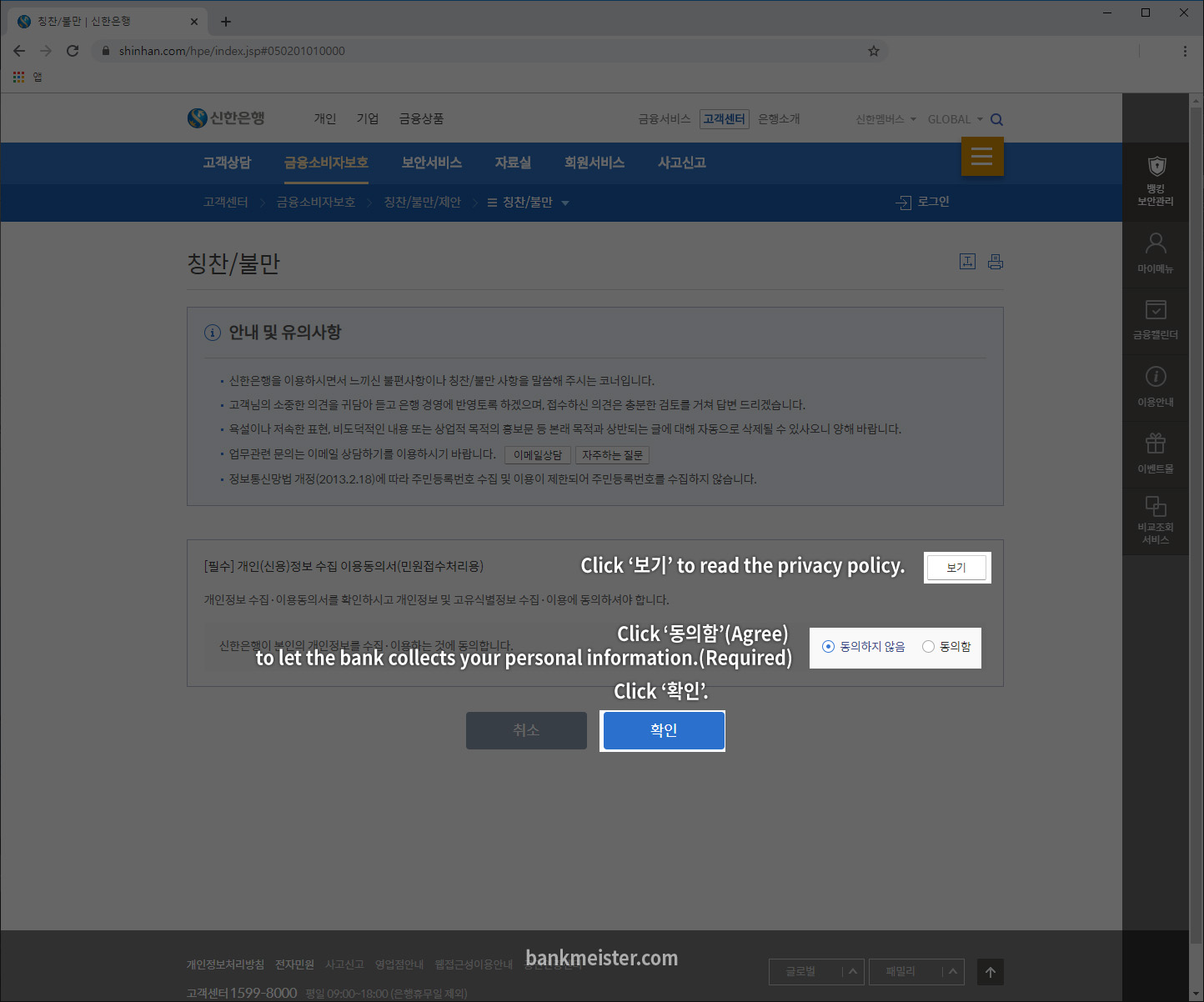The width and height of the screenshot is (1204, 1002).
Task: Click the scroll-to-top arrow button
Action: (x=991, y=972)
